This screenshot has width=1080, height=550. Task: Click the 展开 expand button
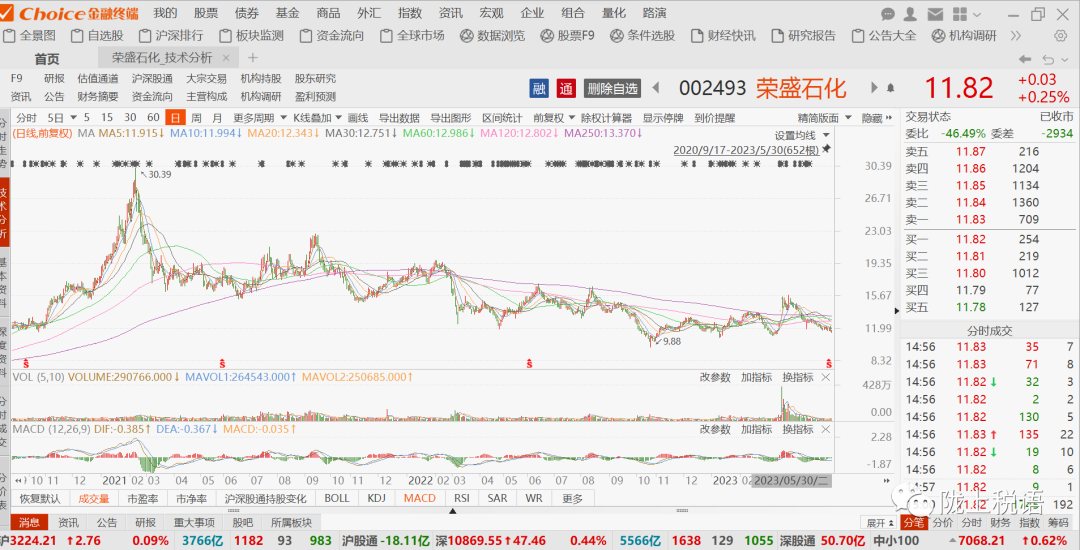880,522
